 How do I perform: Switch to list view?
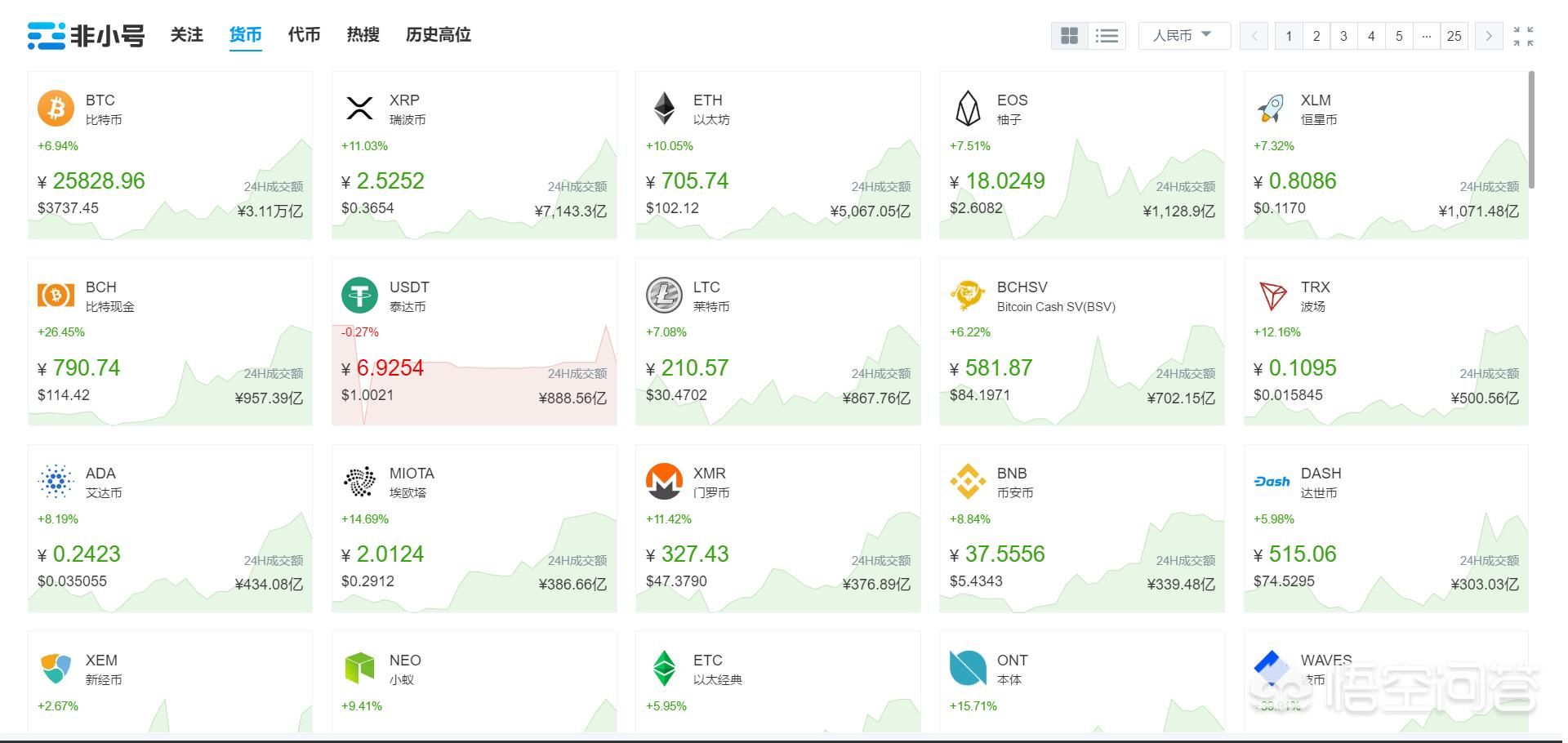[1107, 36]
